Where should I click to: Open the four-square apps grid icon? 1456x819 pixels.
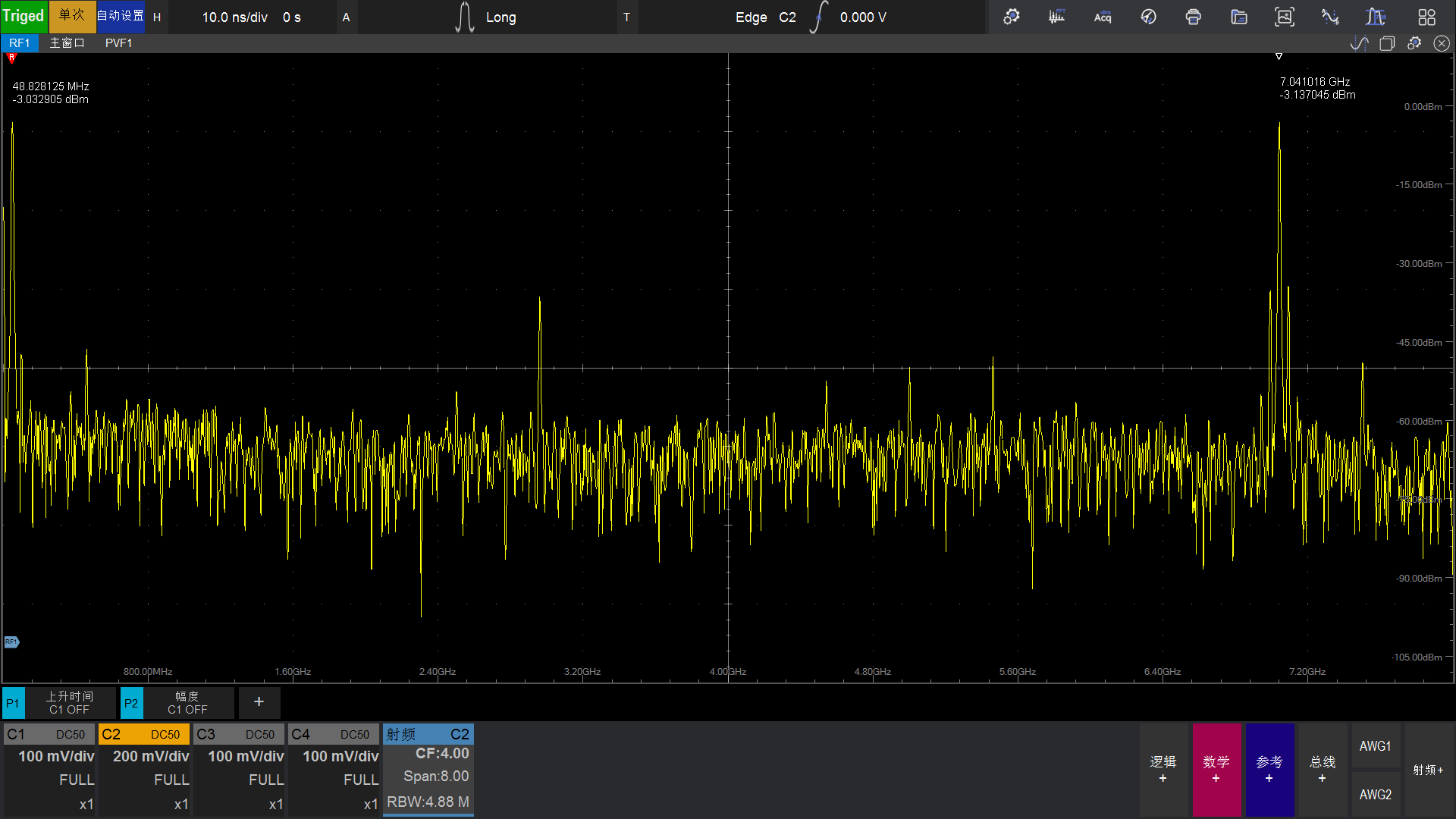1427,17
